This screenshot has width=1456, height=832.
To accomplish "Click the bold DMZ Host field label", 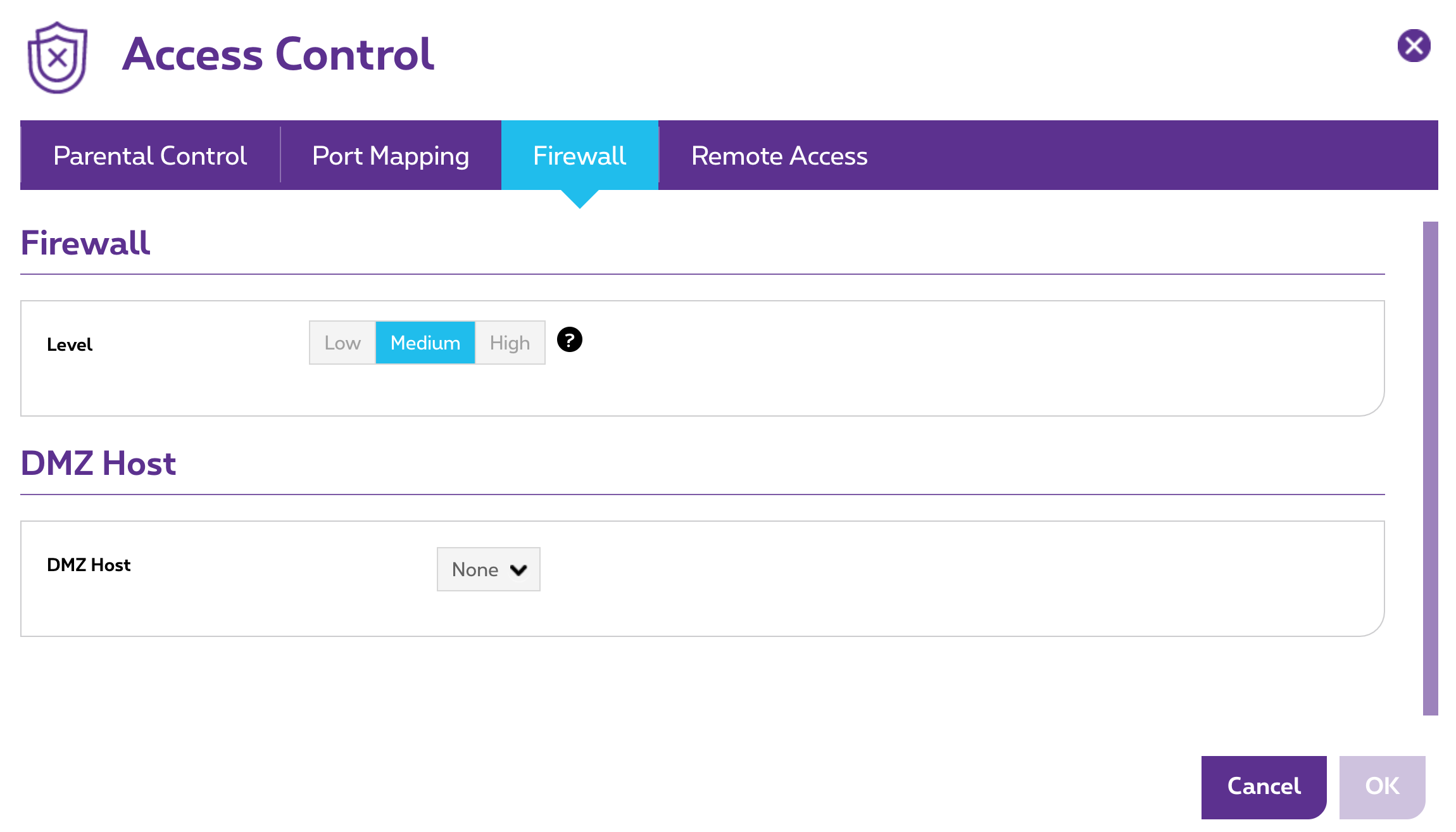I will click(89, 565).
